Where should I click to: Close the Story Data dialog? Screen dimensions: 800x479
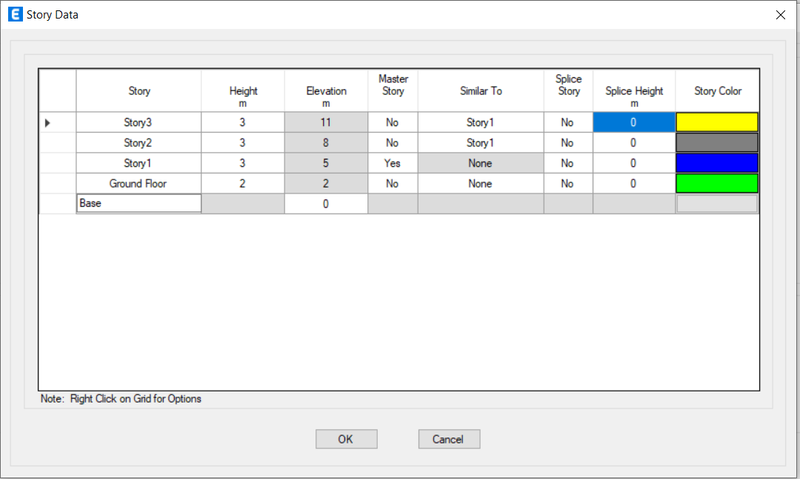pos(780,15)
